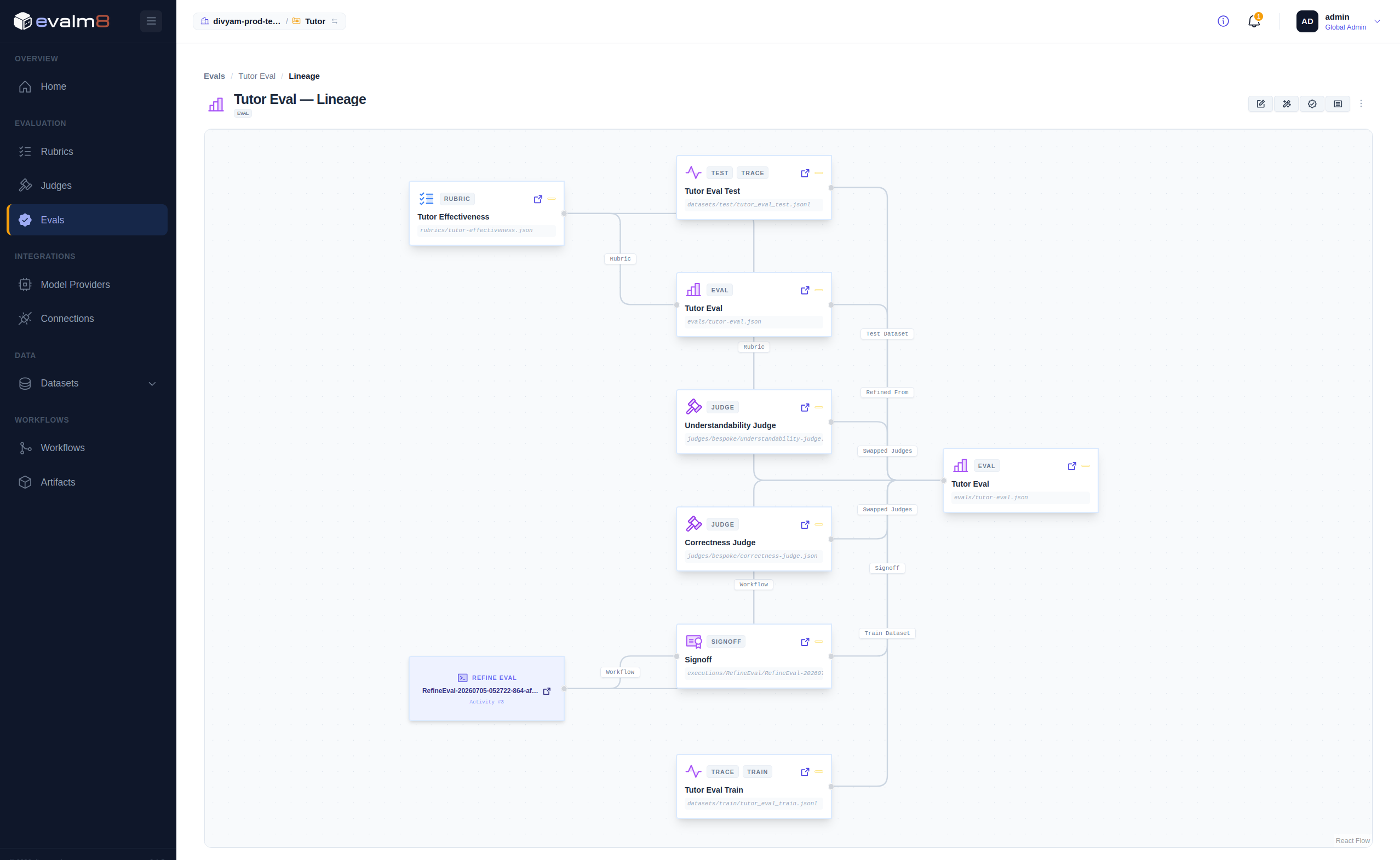The height and width of the screenshot is (860, 1400).
Task: Expand the admin user menu chevron
Action: coord(1377,21)
